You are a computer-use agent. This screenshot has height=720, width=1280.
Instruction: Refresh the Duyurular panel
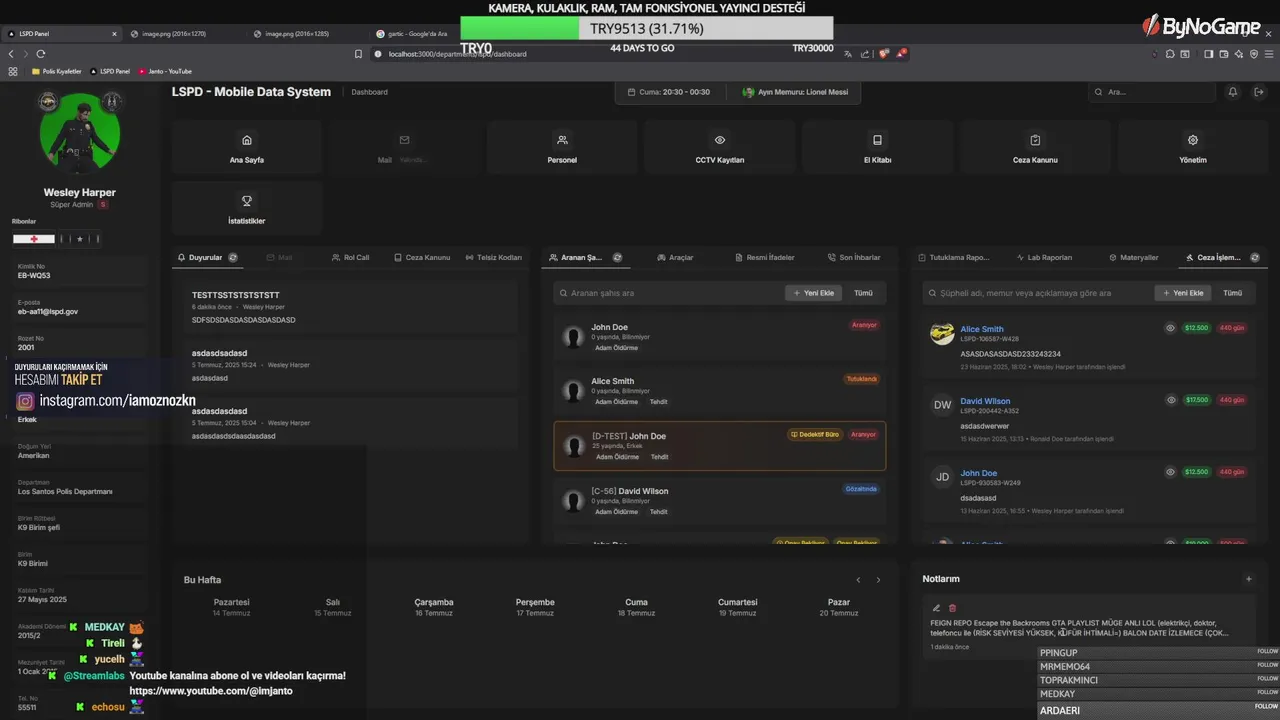233,257
